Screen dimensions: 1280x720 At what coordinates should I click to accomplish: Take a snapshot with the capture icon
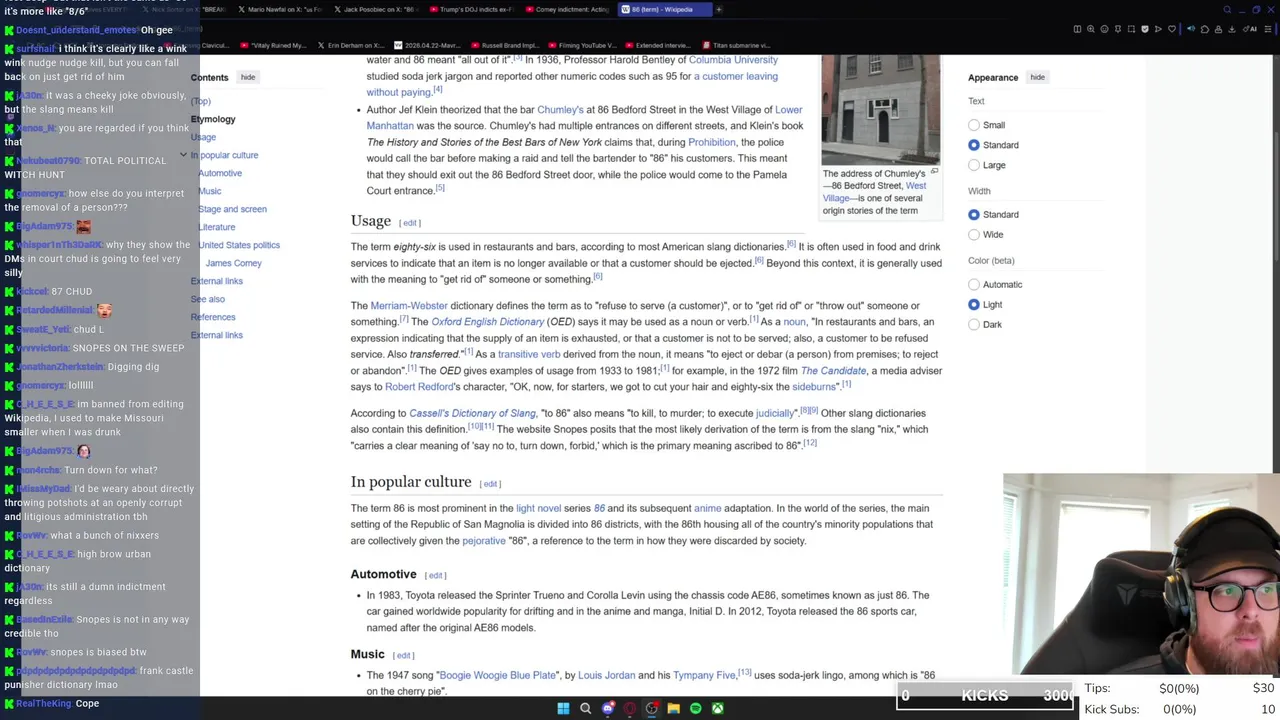pyautogui.click(x=1131, y=29)
